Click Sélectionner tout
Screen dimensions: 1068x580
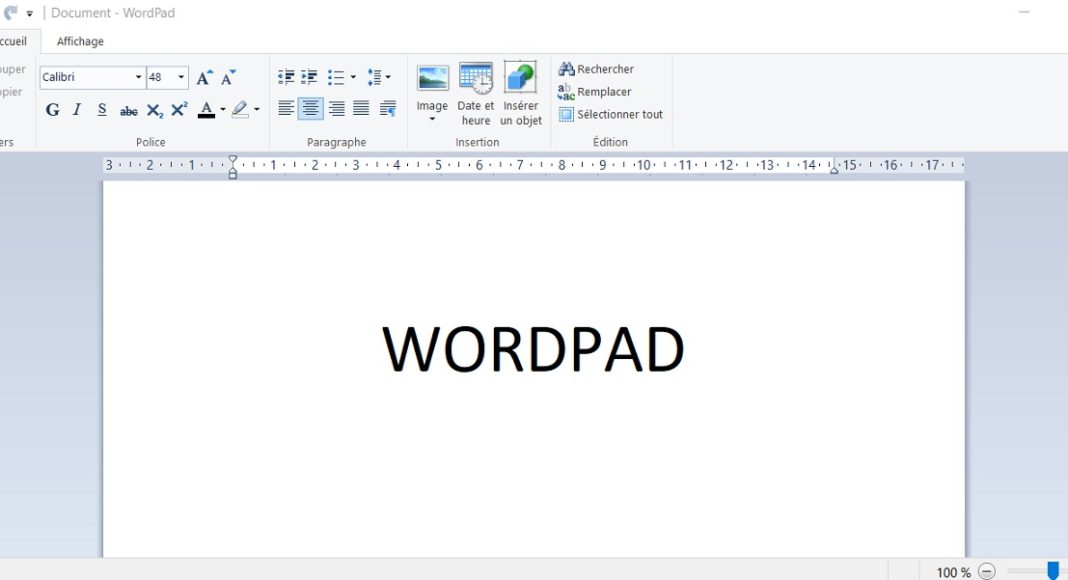point(610,114)
